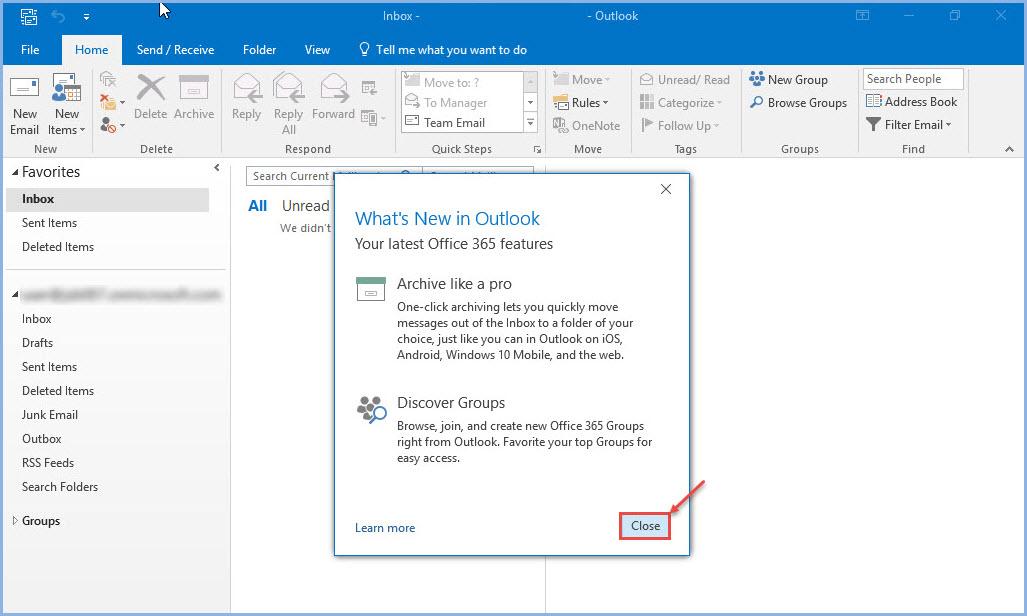Click the Close button in dialog
This screenshot has height=616, width=1027.
645,526
